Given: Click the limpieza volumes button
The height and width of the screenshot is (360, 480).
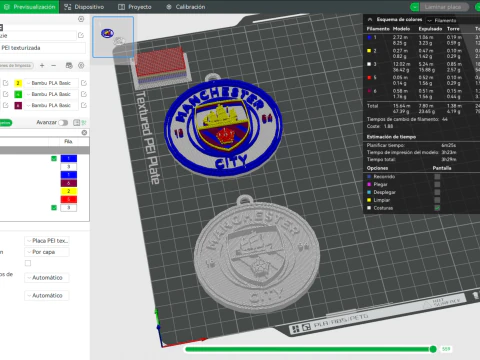Looking at the screenshot, I should point(16,65).
